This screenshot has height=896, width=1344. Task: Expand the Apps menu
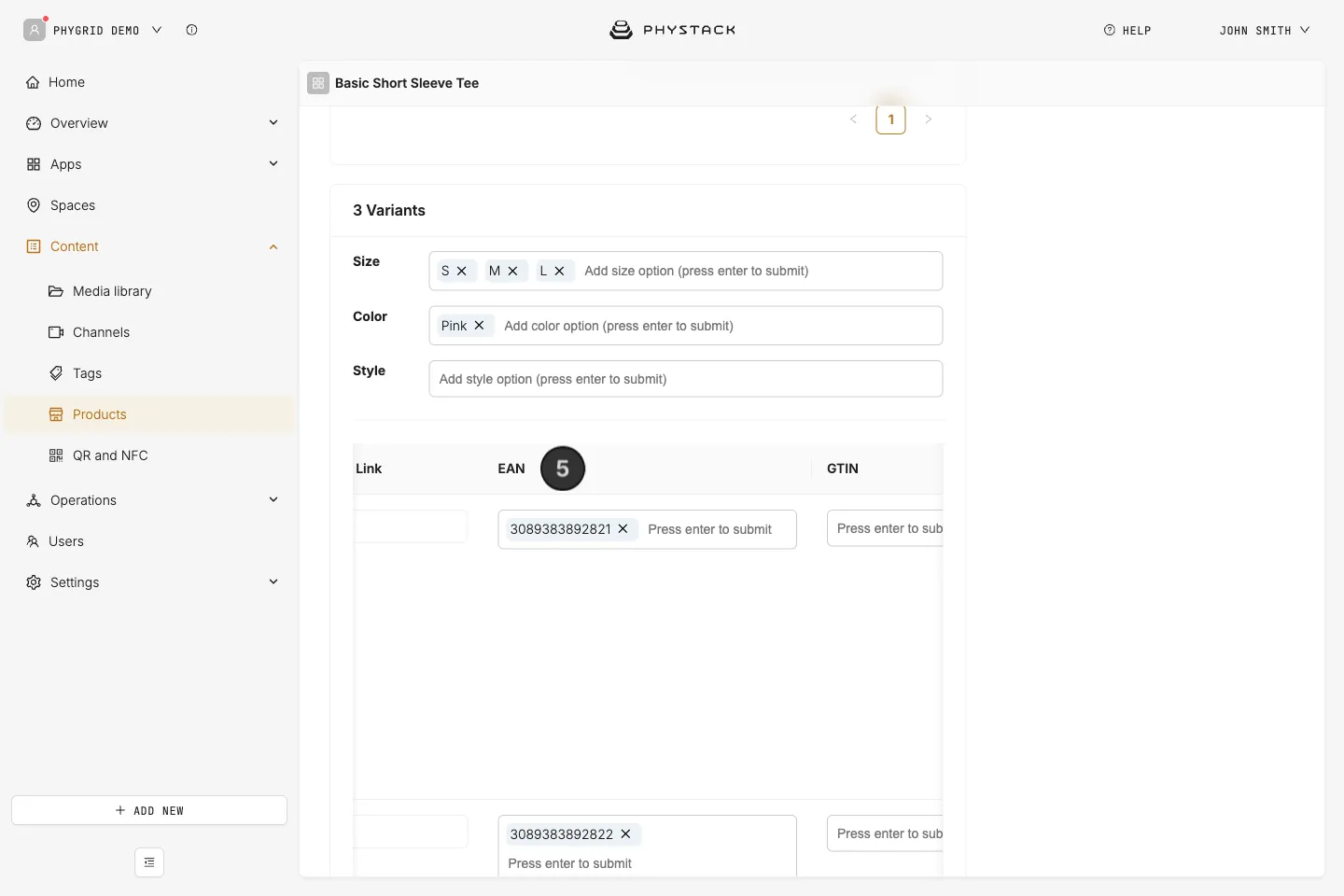[x=273, y=164]
